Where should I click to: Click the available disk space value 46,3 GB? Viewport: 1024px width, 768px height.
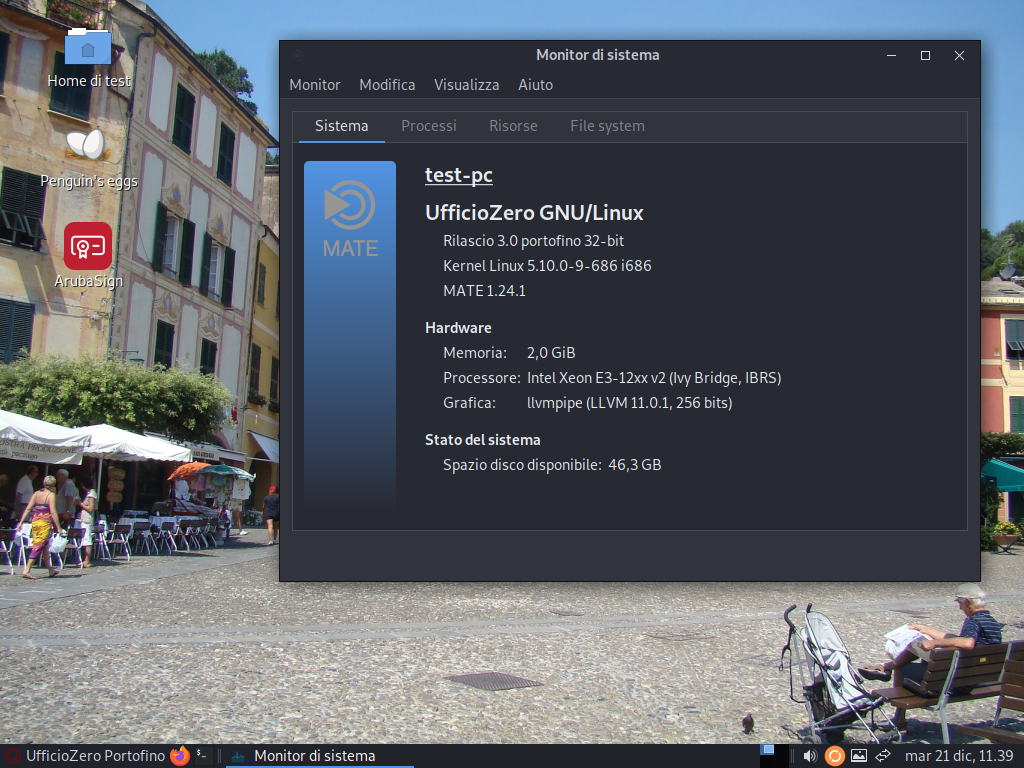pos(635,465)
